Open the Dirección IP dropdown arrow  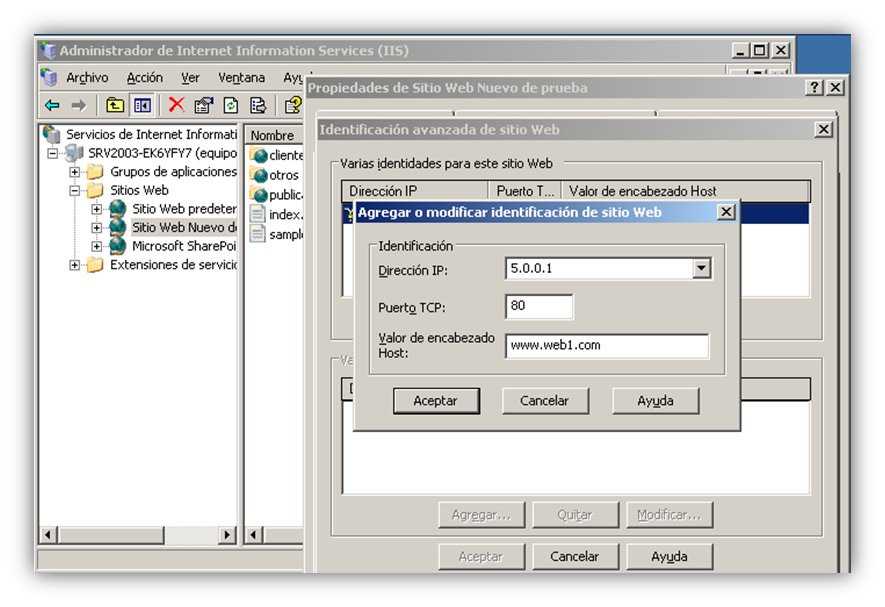[701, 268]
